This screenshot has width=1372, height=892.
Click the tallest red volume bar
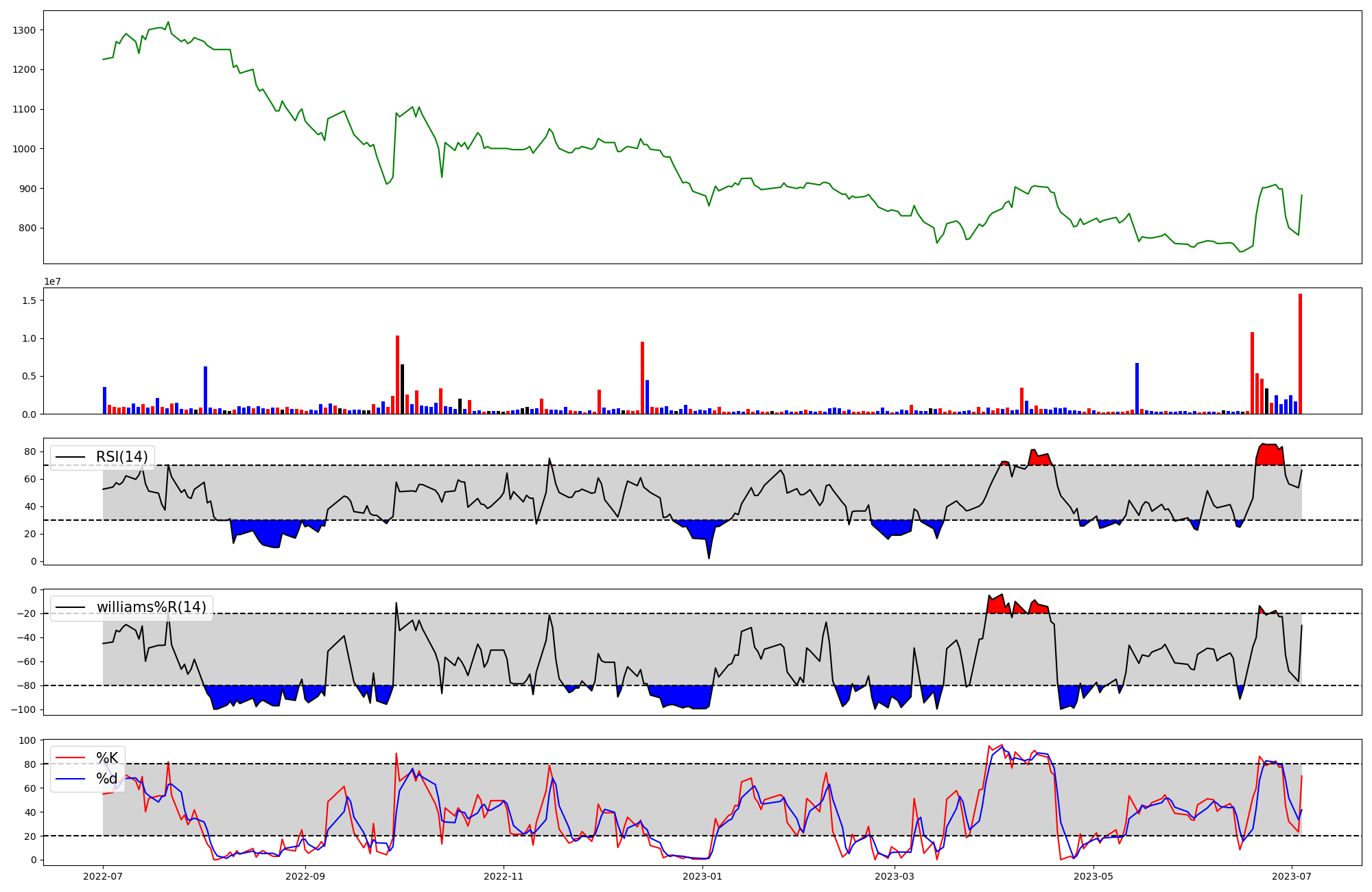pos(1300,353)
